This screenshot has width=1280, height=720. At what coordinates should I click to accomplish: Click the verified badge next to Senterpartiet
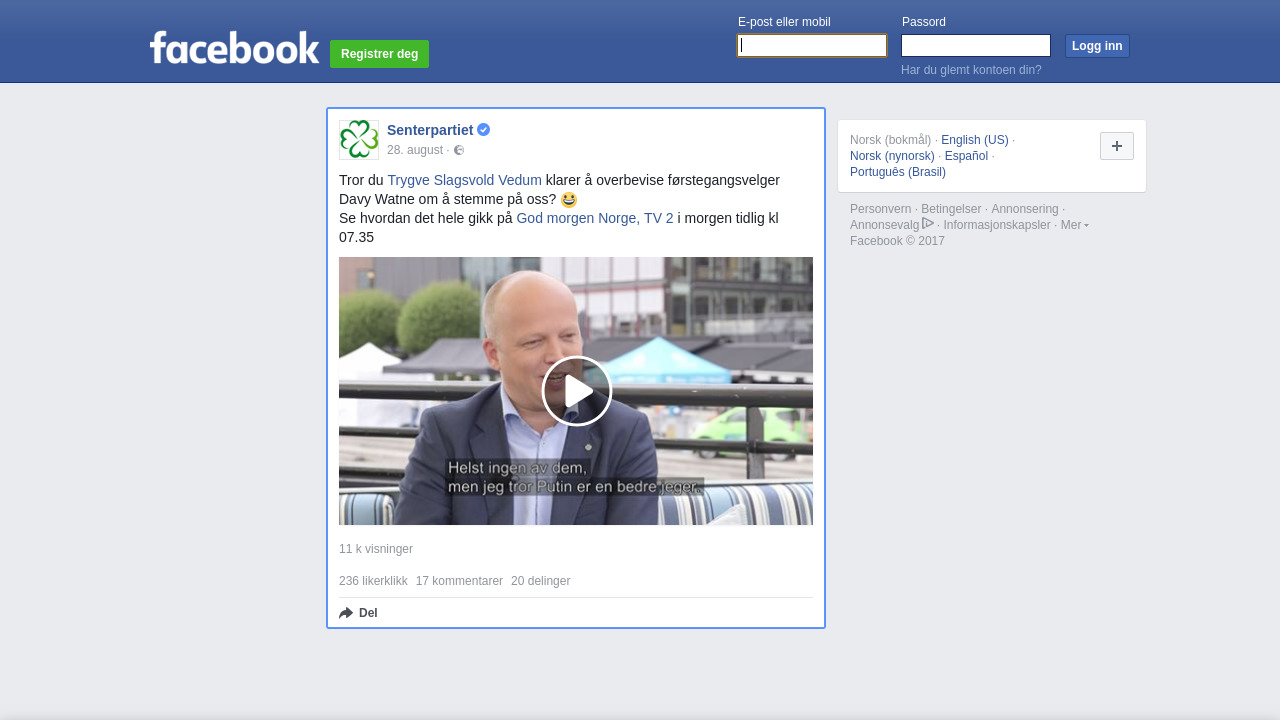[x=483, y=130]
